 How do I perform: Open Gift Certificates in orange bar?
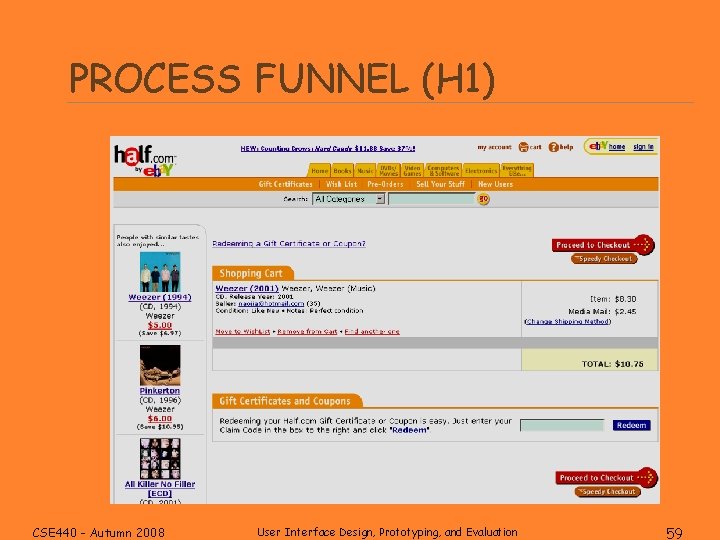click(x=285, y=184)
